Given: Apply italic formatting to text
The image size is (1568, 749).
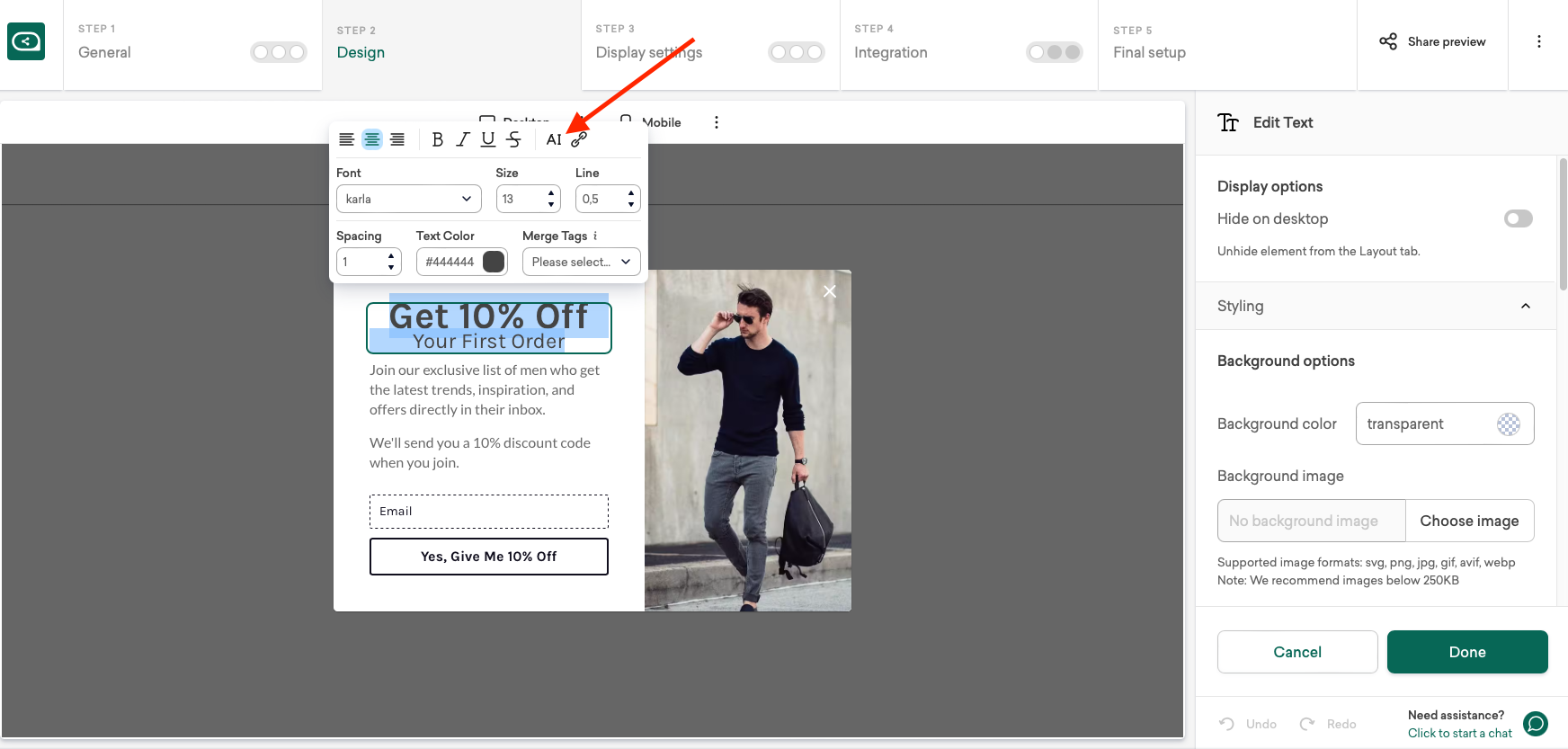Looking at the screenshot, I should (x=462, y=139).
